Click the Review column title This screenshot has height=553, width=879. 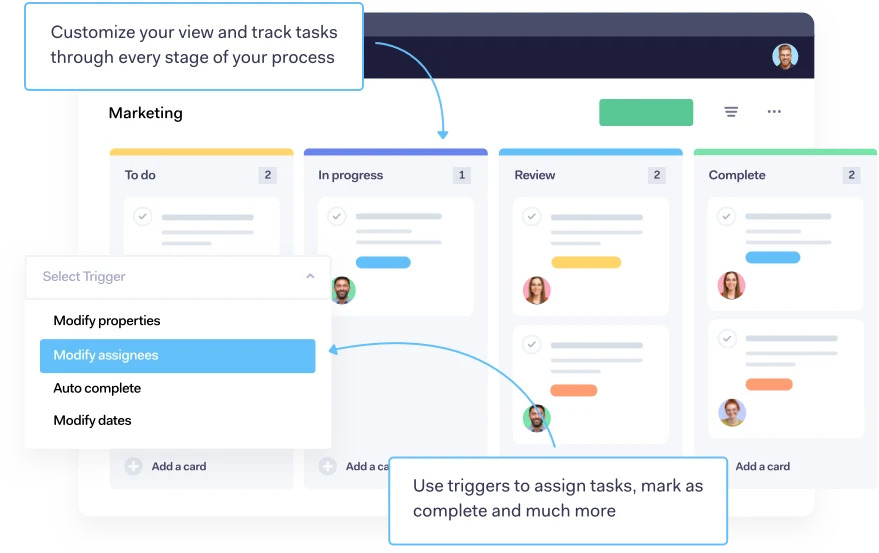[x=535, y=175]
